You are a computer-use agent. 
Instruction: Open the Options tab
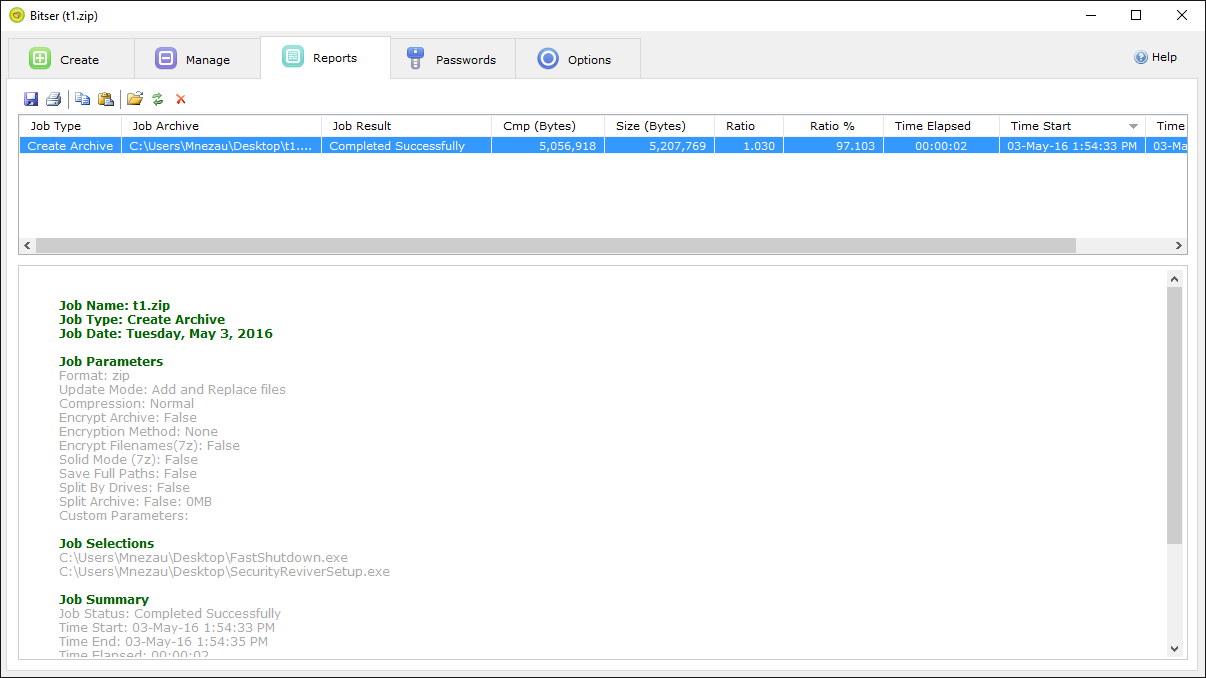click(577, 58)
